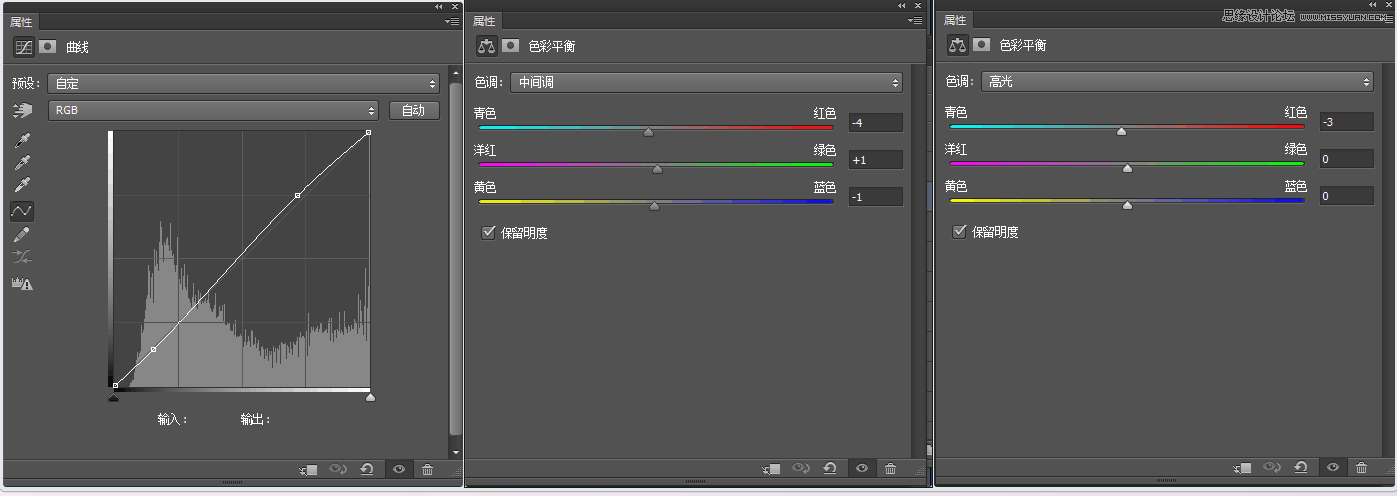Open the RGB channel dropdown in Curves

pos(214,111)
